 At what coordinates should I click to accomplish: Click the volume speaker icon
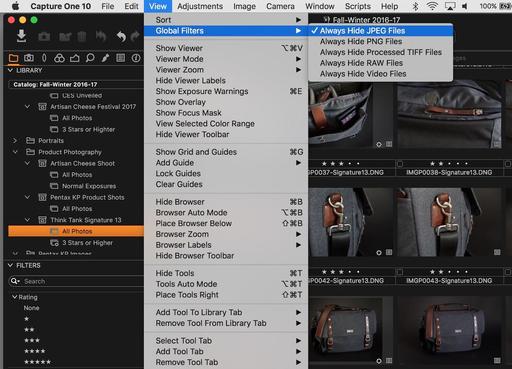465,6
